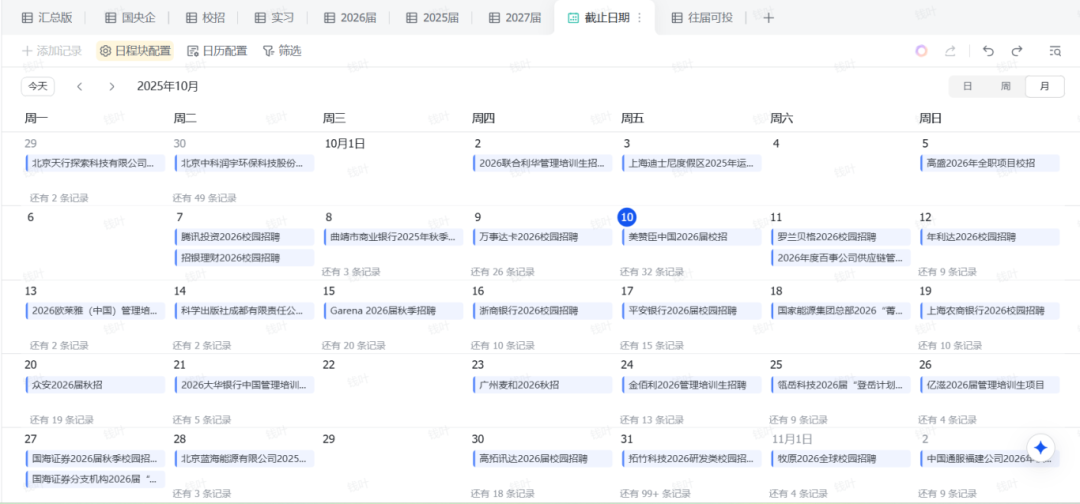Open the 招银理财2026校园招聘 event
This screenshot has height=504, width=1080.
pyautogui.click(x=245, y=258)
